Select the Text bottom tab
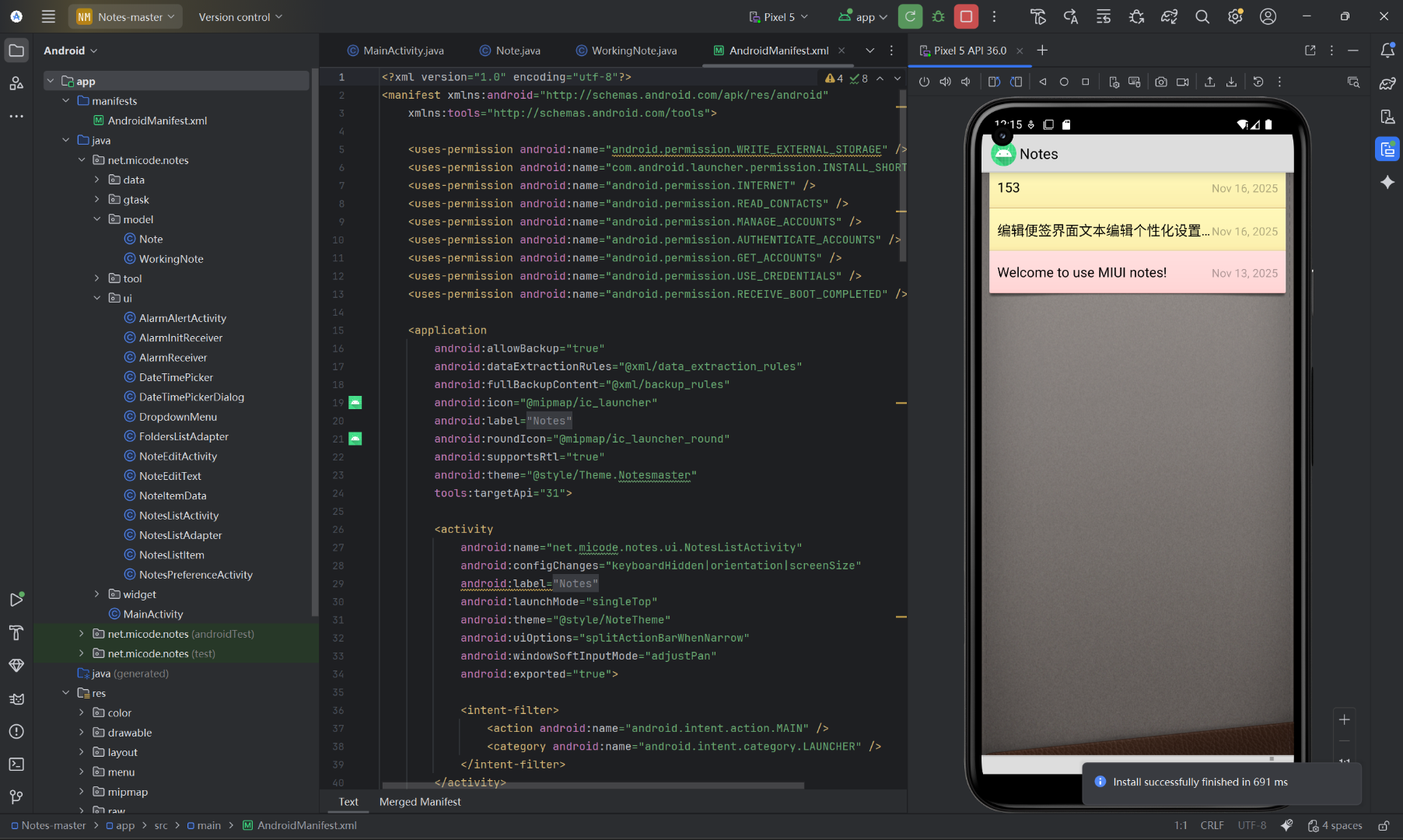1403x840 pixels. click(x=348, y=802)
